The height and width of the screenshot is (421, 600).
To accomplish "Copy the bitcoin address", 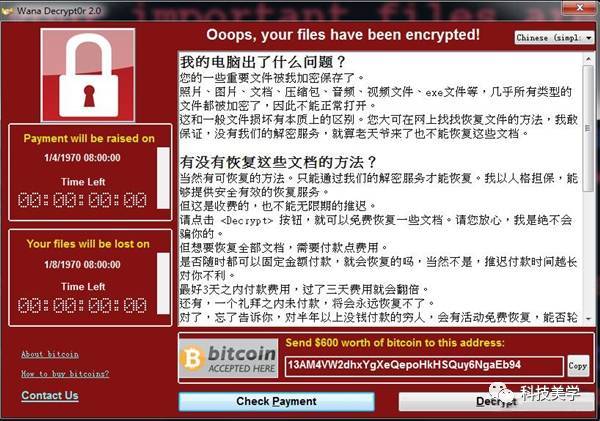I will pyautogui.click(x=578, y=366).
